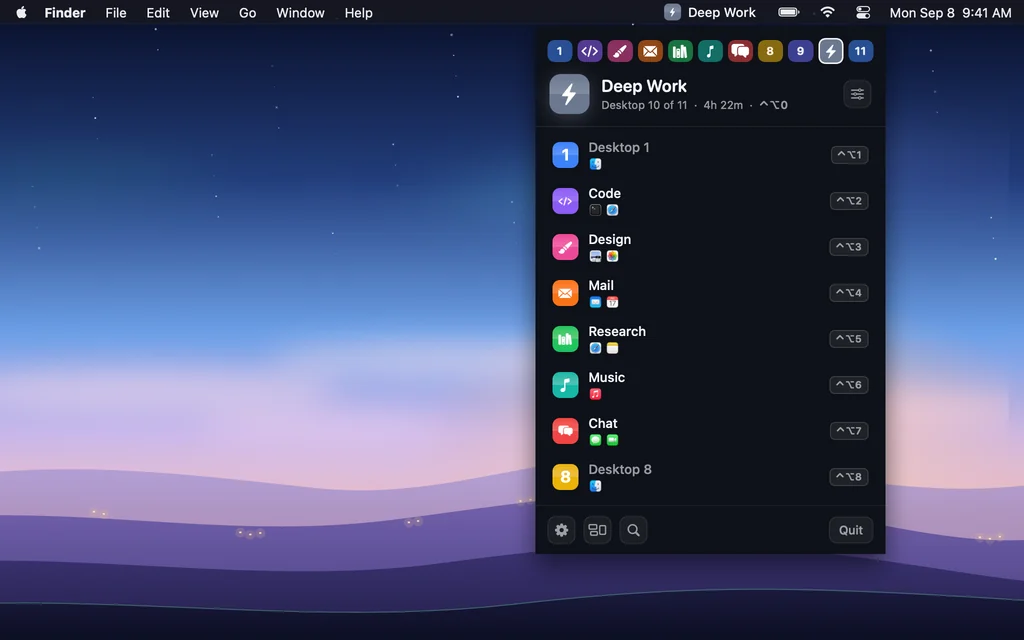Image resolution: width=1024 pixels, height=640 pixels.
Task: Open the File menu
Action: [x=116, y=12]
